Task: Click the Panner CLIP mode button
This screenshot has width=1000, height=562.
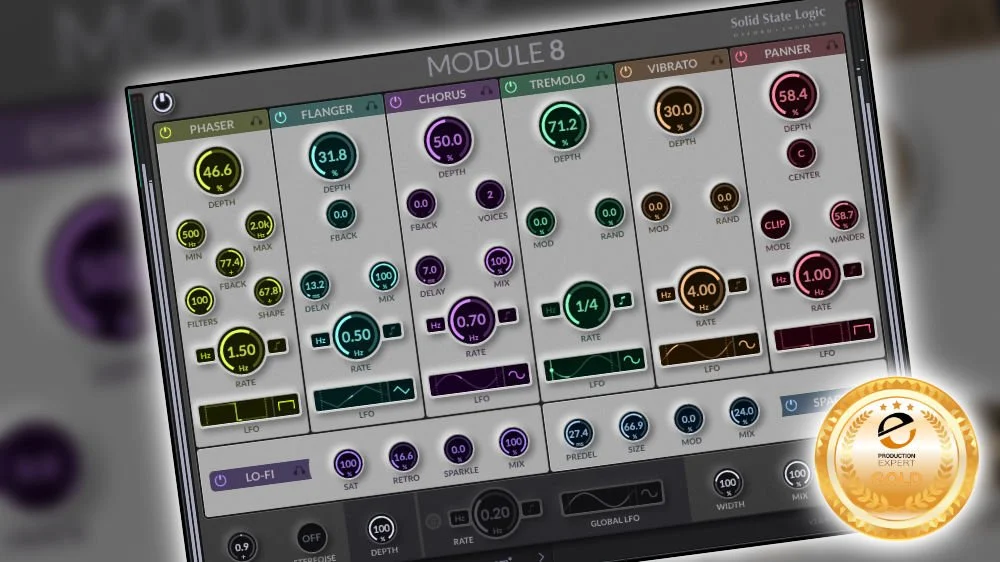Action: coord(775,225)
